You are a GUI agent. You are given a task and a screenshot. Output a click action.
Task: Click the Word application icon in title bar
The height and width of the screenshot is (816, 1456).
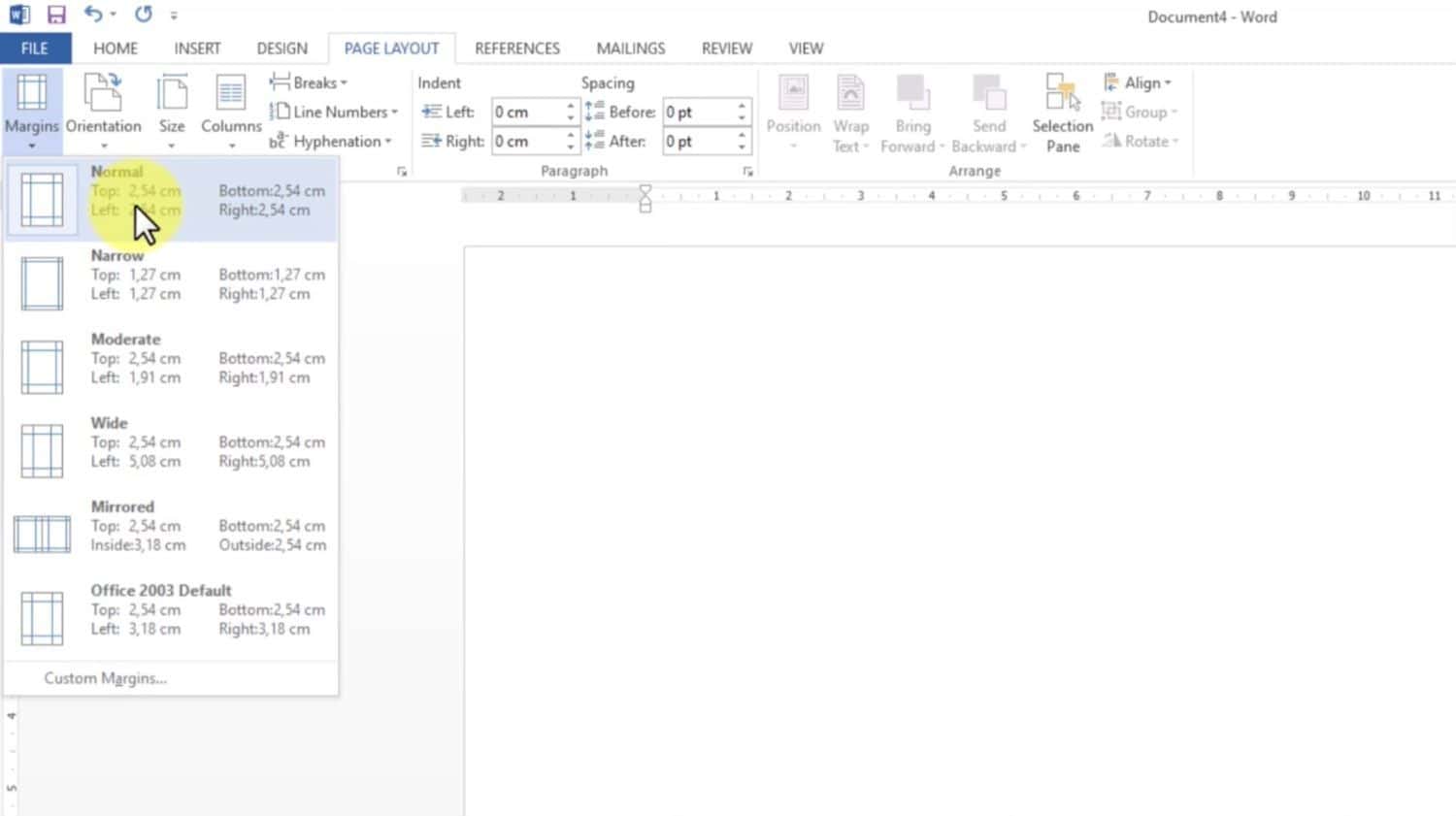coord(19,15)
